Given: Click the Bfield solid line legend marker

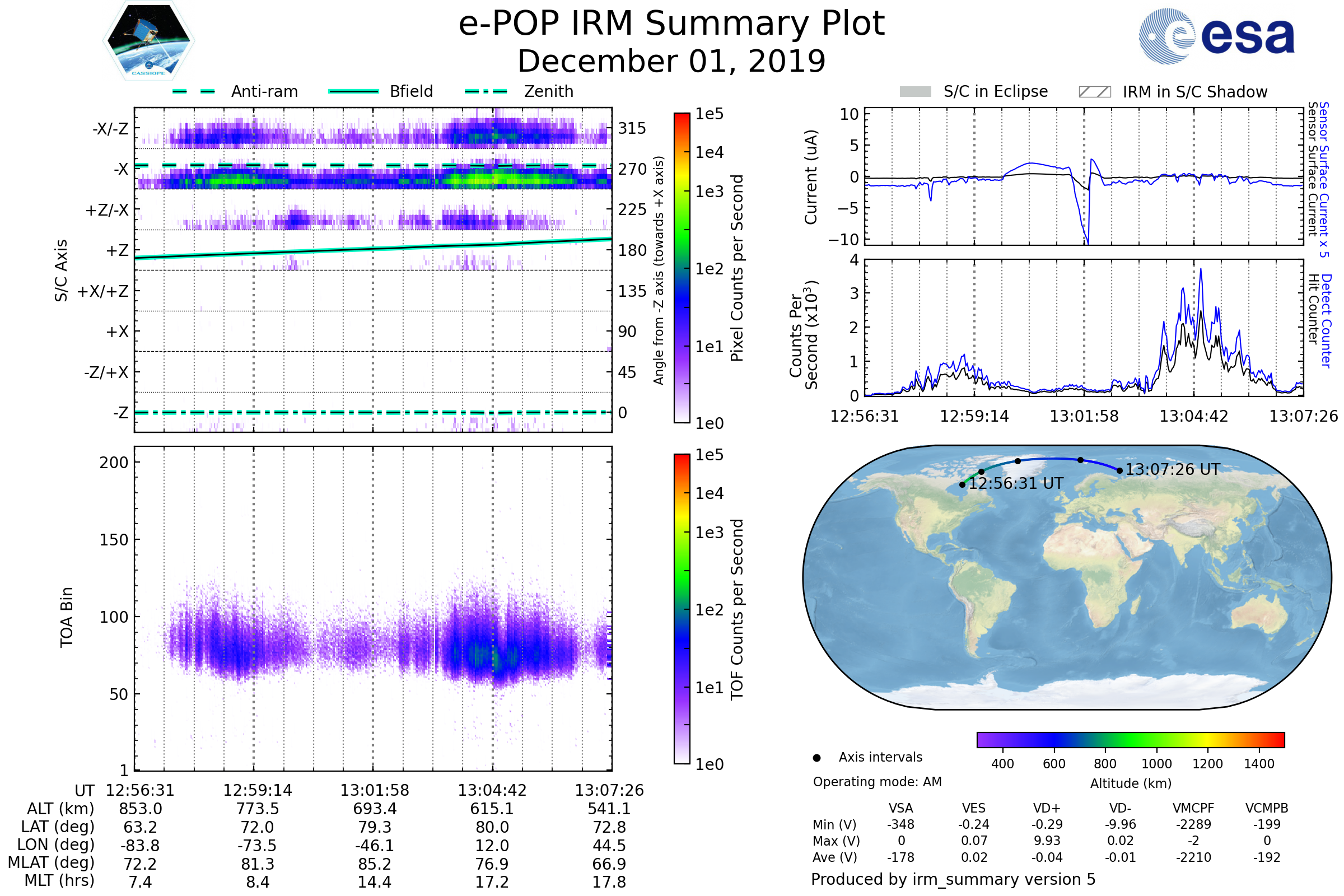Looking at the screenshot, I should click(x=353, y=91).
